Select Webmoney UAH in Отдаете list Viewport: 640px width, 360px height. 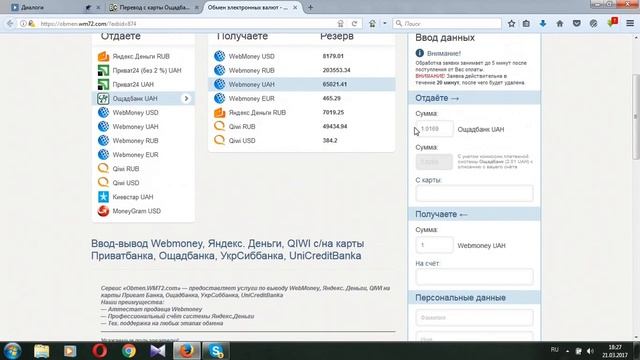[143, 127]
